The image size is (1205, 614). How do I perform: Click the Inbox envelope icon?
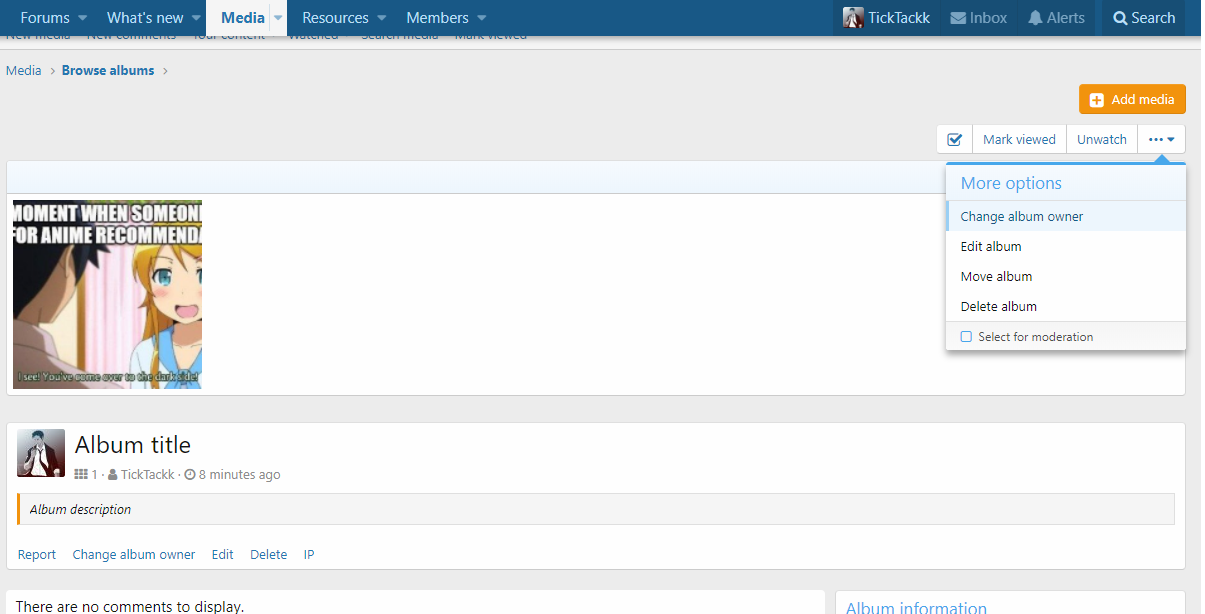click(958, 18)
